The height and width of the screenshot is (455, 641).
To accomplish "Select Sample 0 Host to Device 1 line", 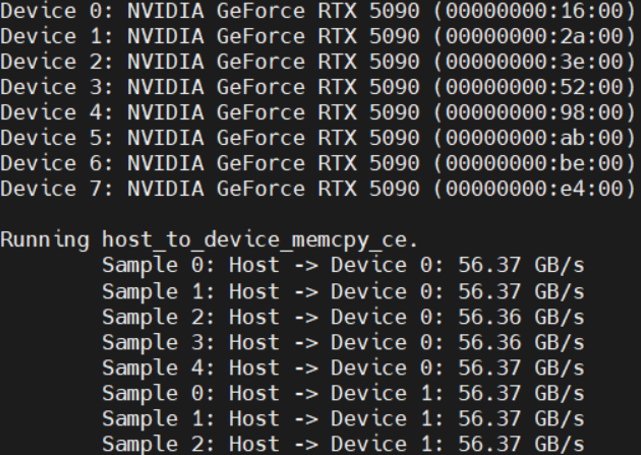I will tap(343, 393).
